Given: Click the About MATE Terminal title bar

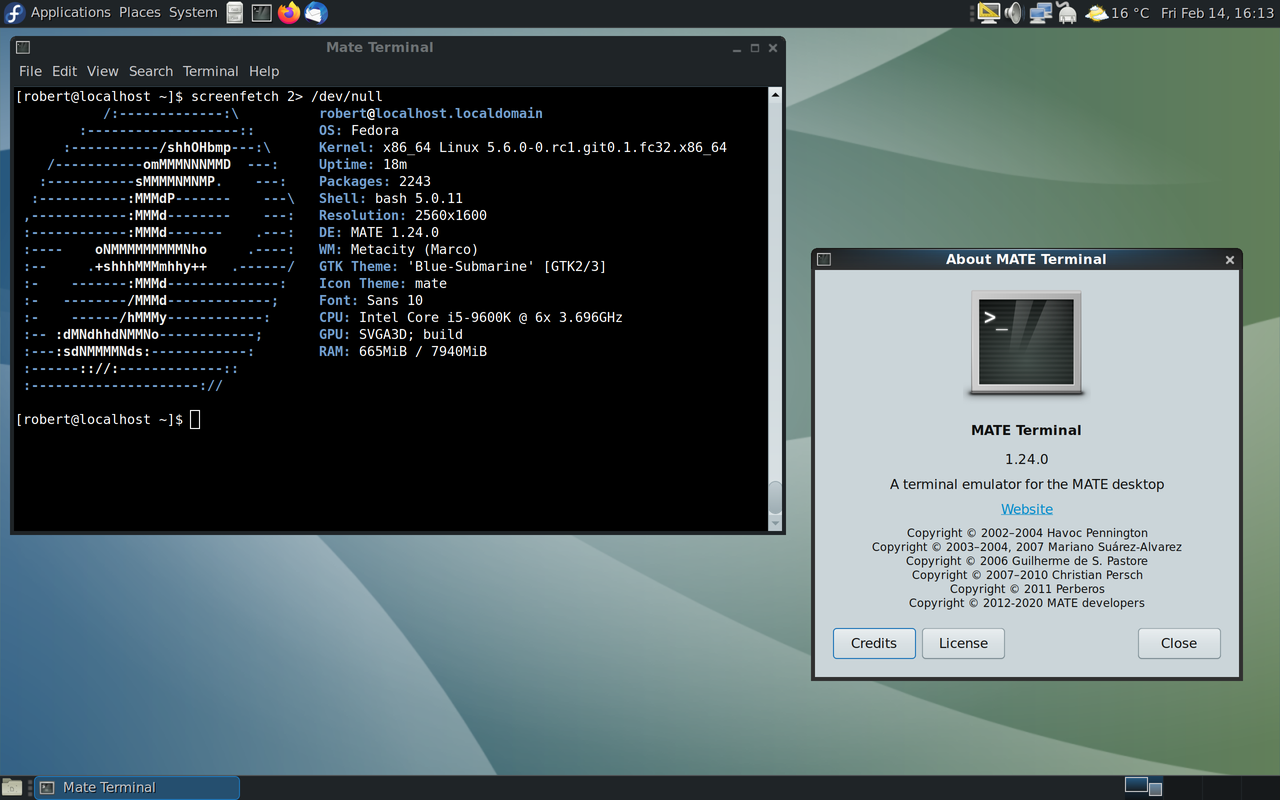Looking at the screenshot, I should click(x=1026, y=259).
